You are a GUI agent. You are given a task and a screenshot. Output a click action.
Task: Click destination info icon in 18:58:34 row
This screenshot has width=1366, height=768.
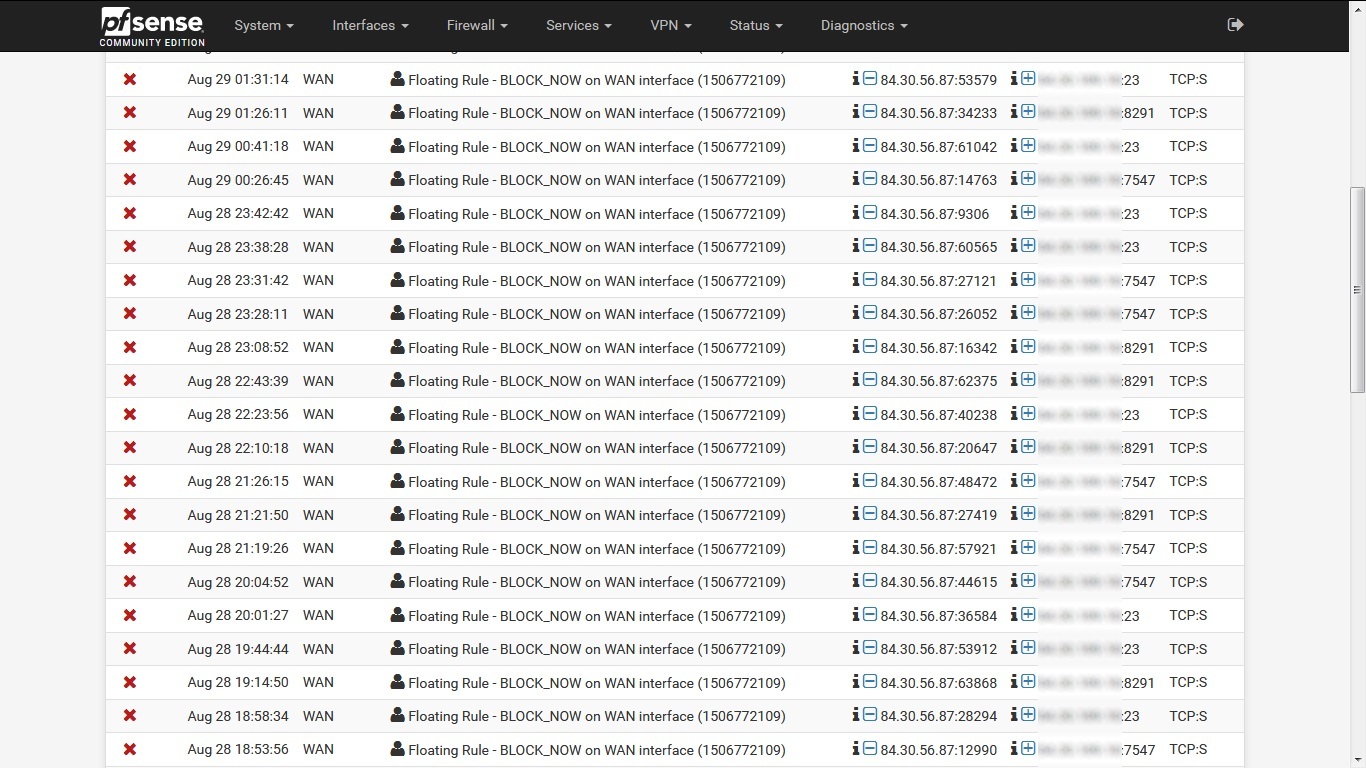pyautogui.click(x=1014, y=715)
